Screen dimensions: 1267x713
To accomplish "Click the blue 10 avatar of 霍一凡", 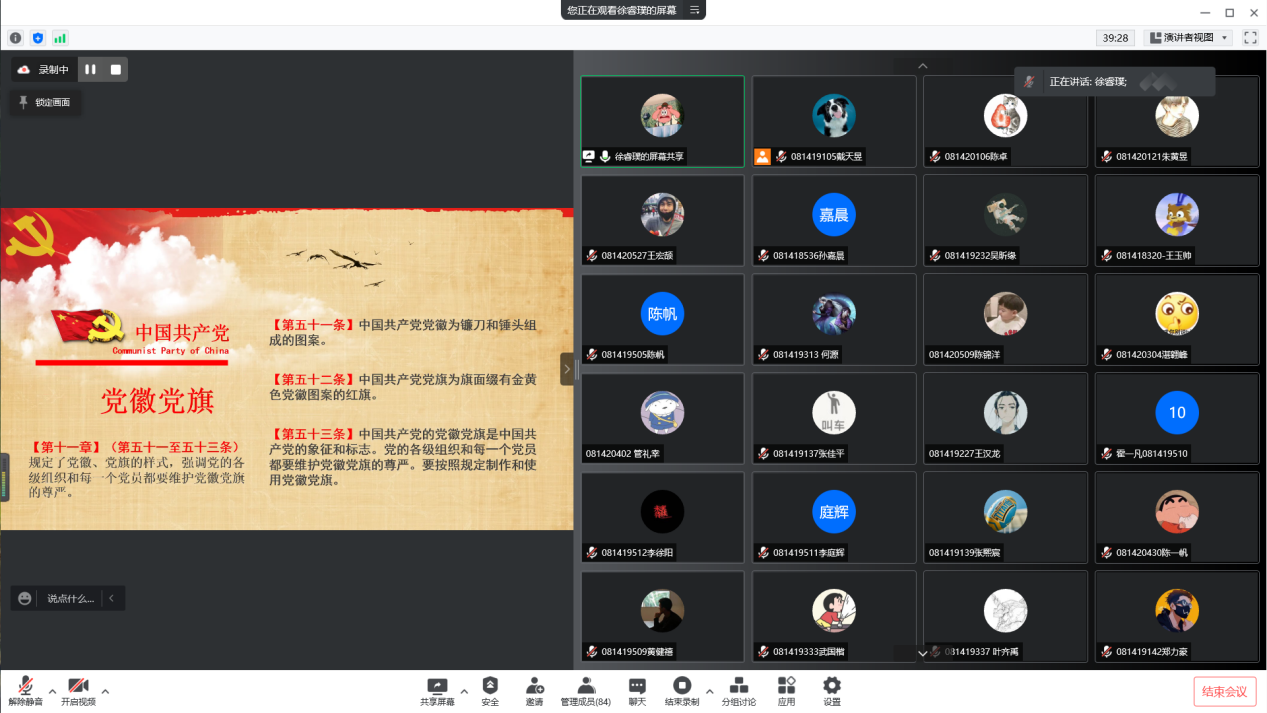I will (x=1177, y=412).
